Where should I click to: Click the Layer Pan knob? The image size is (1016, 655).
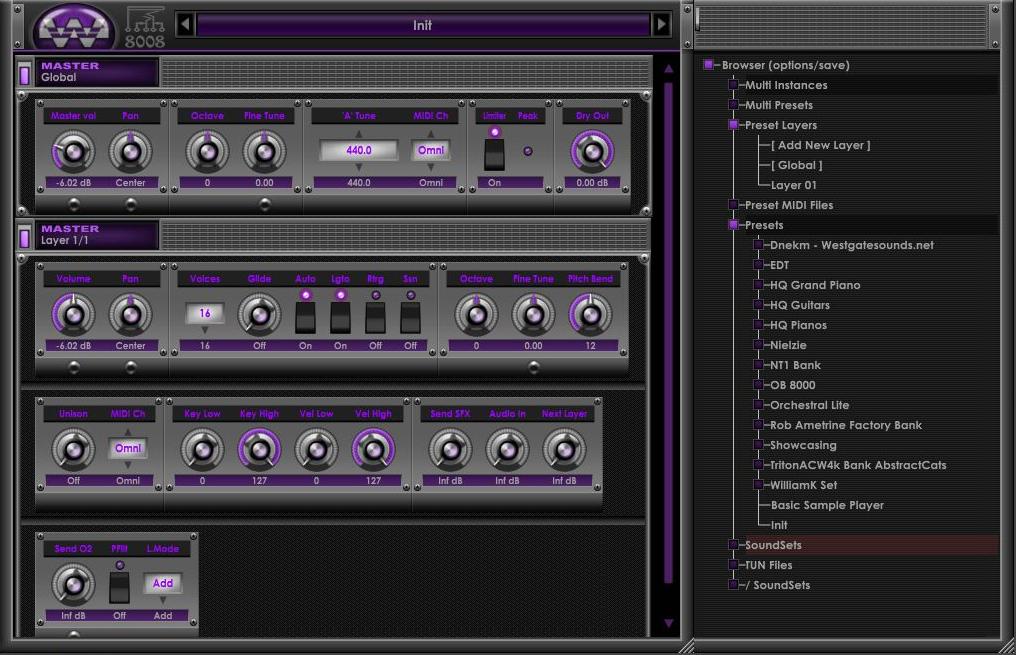[130, 315]
